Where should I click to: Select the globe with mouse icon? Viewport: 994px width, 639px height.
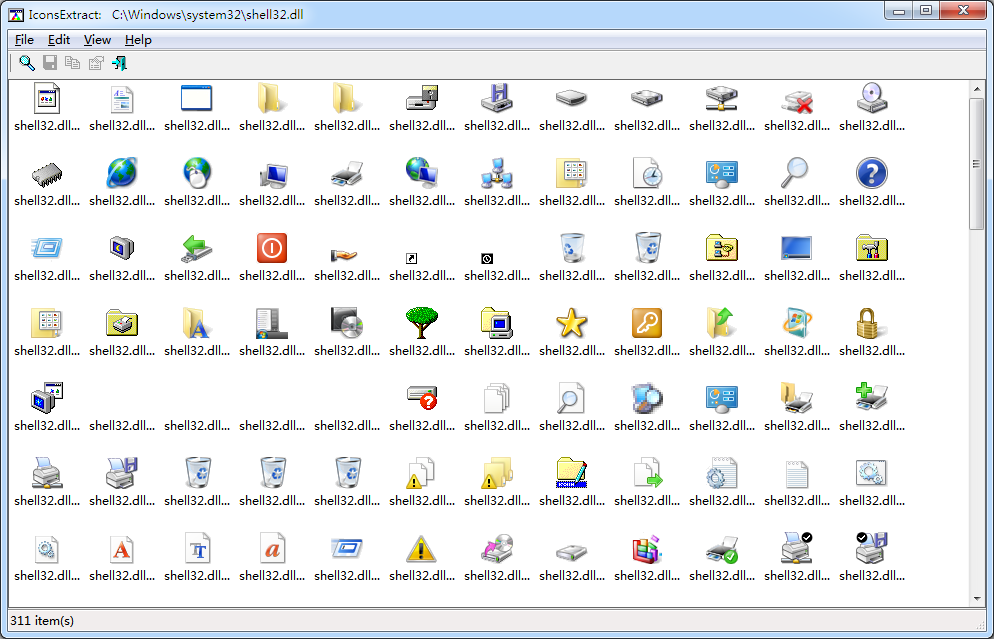197,174
